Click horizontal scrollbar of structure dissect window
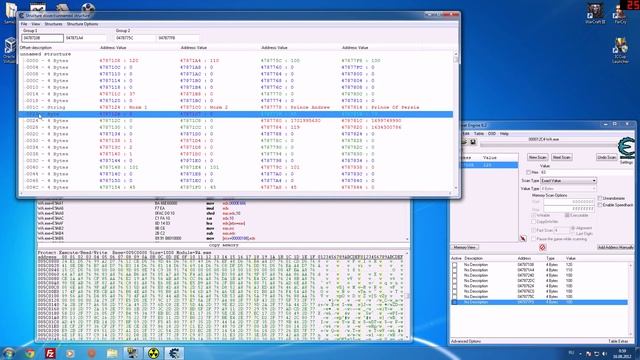 pyautogui.click(x=236, y=193)
